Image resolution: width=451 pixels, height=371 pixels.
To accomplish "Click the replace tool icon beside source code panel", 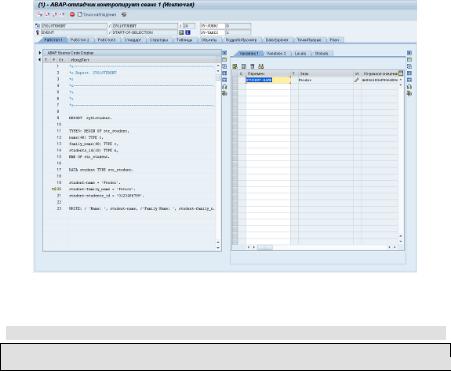I will click(x=224, y=66).
